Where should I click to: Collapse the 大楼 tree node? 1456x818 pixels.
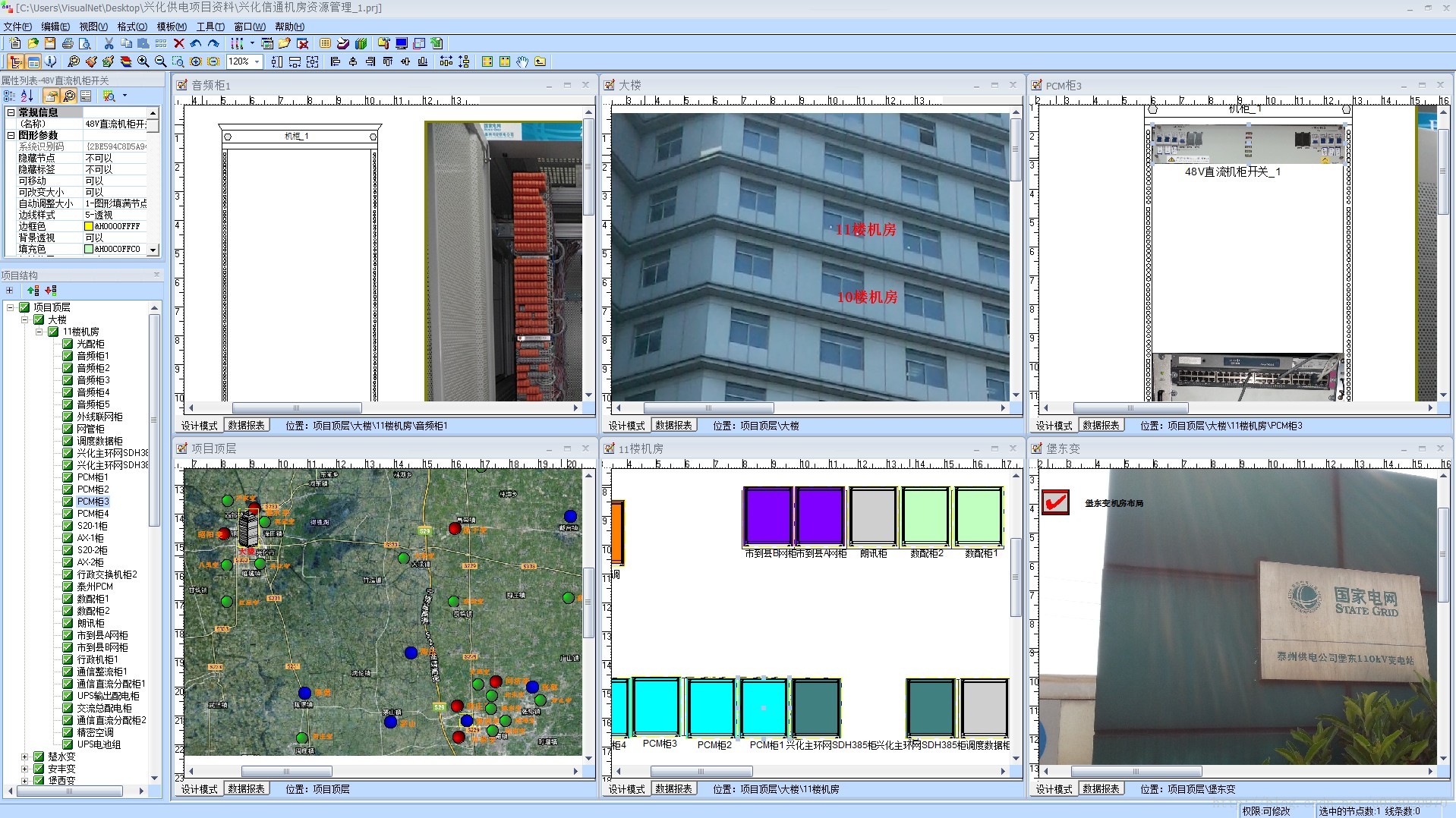coord(24,319)
